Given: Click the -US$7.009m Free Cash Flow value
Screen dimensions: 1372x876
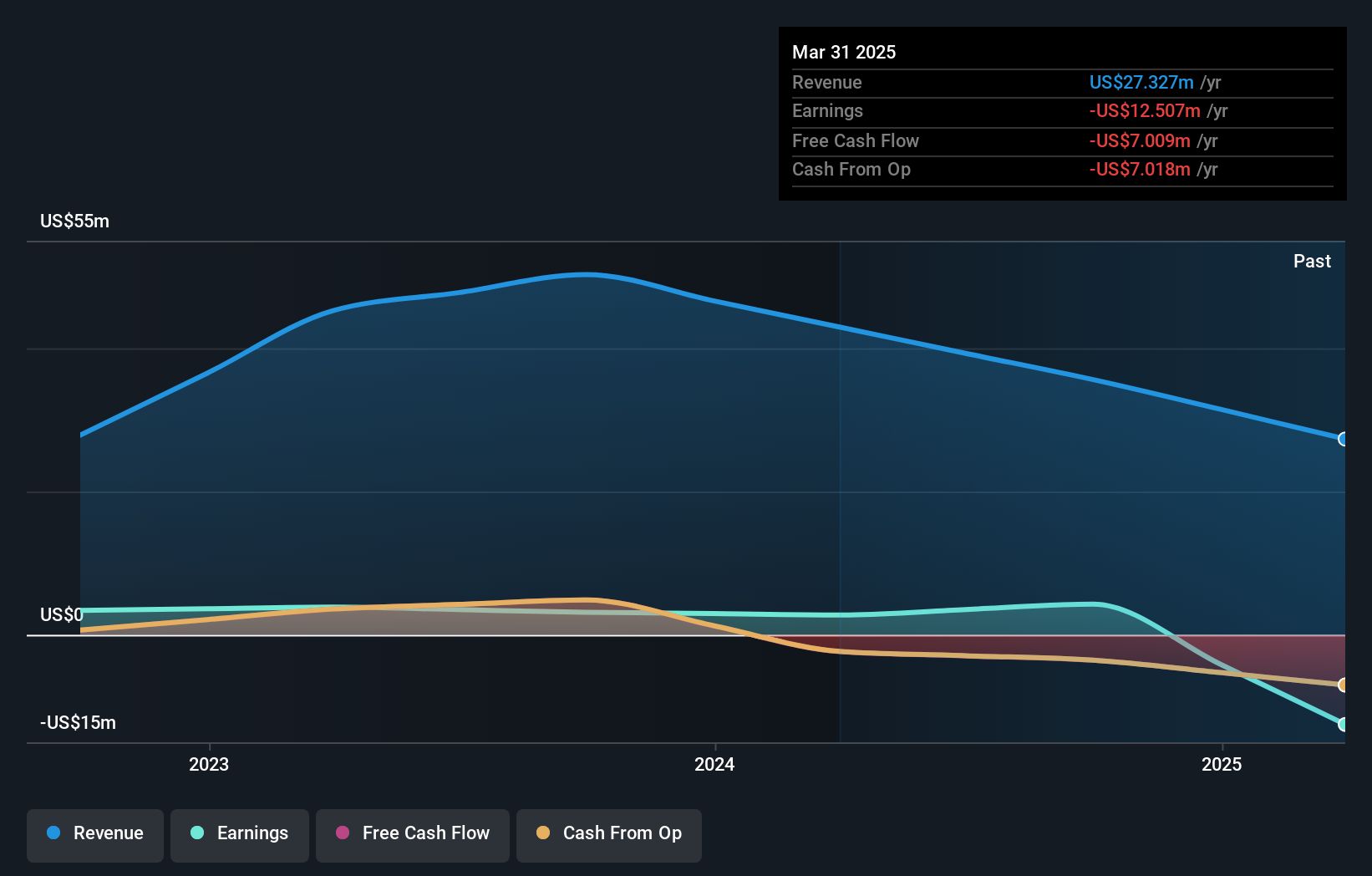Looking at the screenshot, I should (x=1139, y=140).
